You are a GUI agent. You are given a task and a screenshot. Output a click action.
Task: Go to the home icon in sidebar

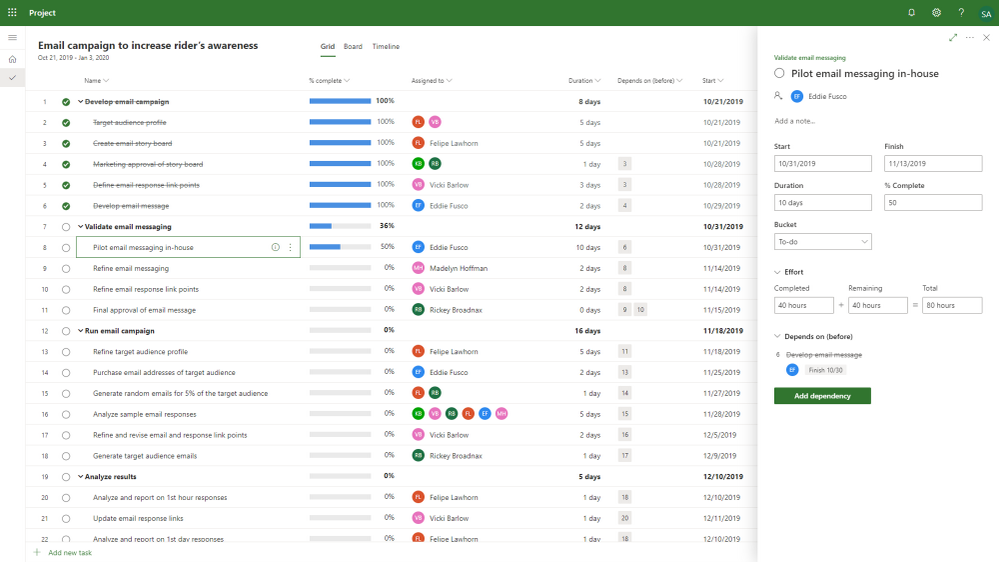point(12,59)
